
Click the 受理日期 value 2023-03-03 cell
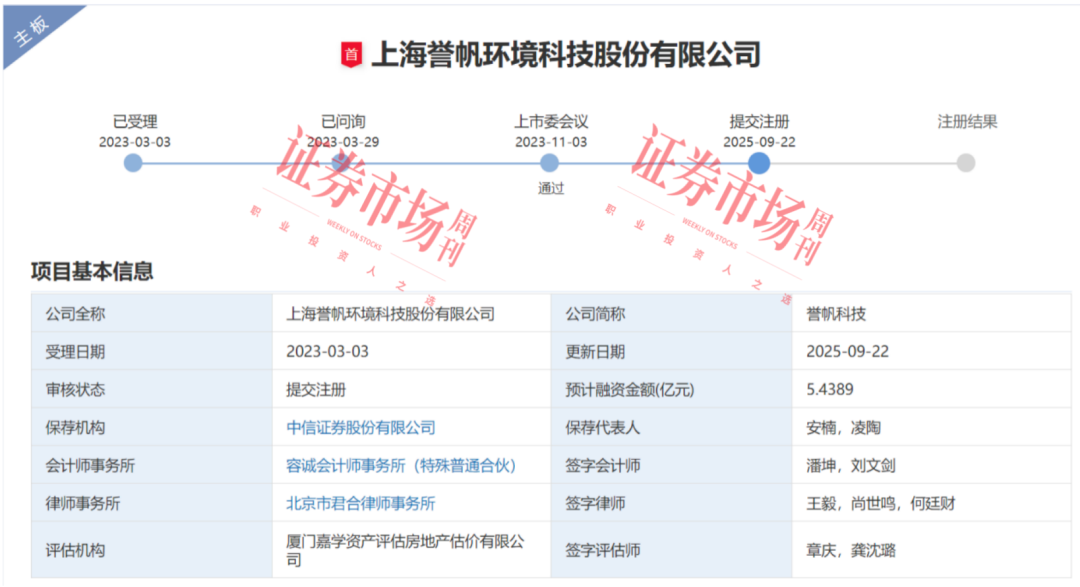click(411, 352)
